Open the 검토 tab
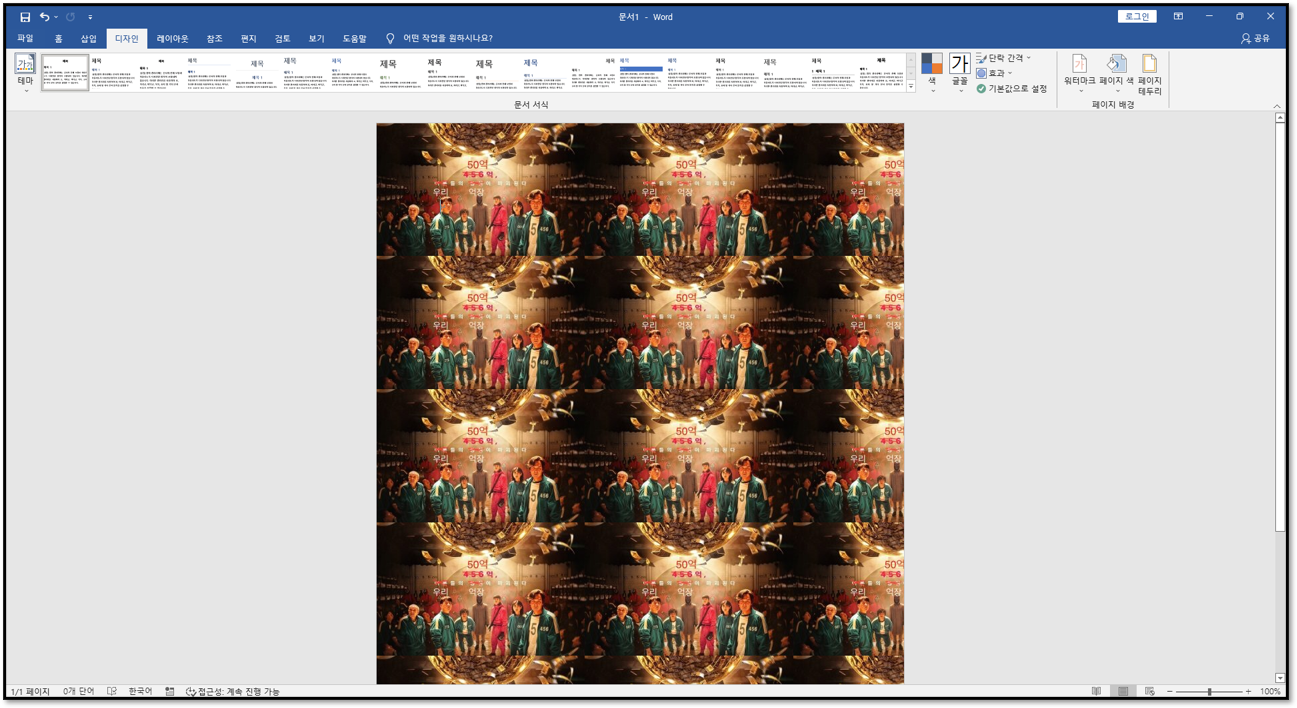 [282, 39]
